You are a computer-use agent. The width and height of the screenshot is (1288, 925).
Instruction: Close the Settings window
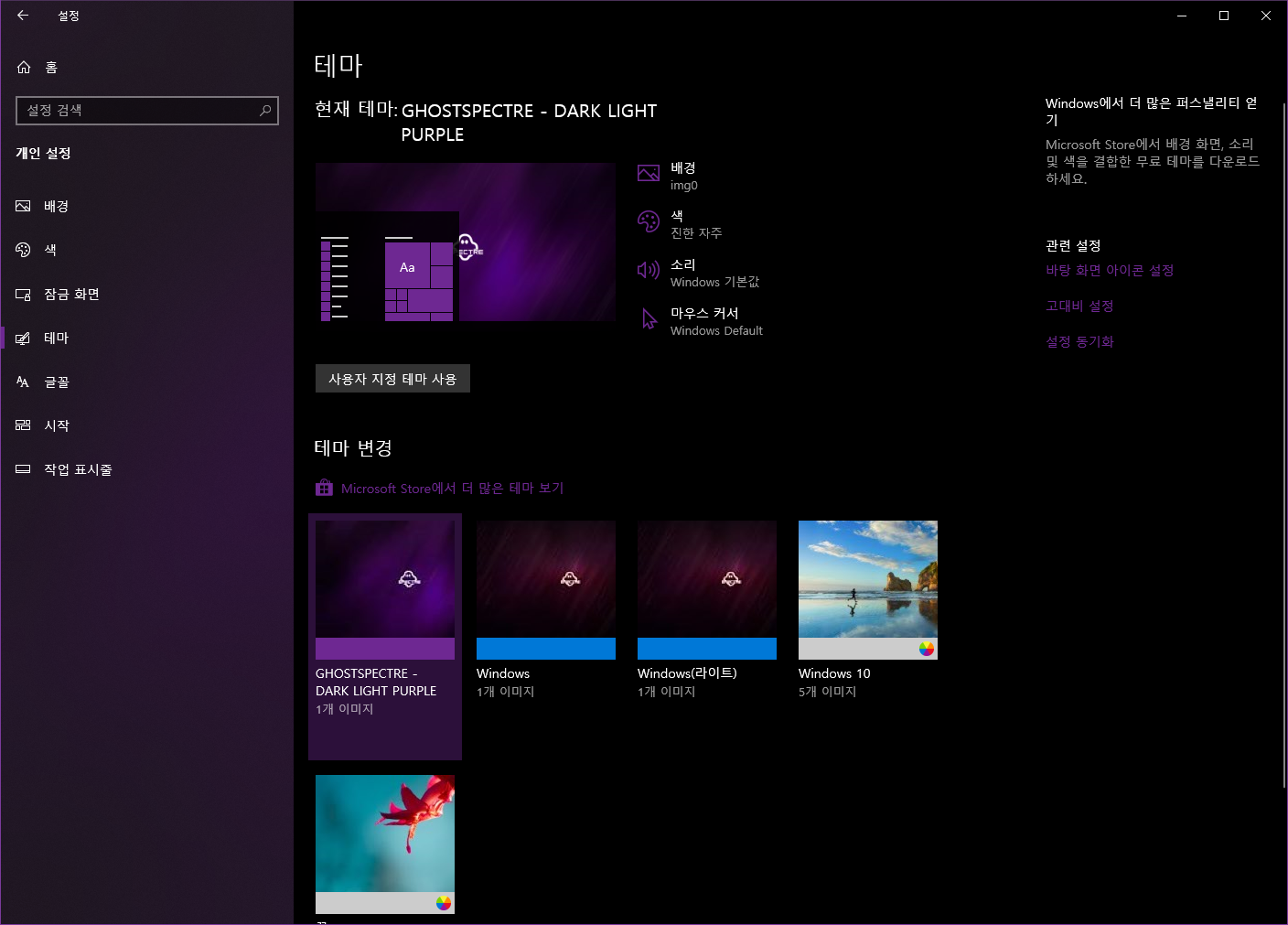1266,16
